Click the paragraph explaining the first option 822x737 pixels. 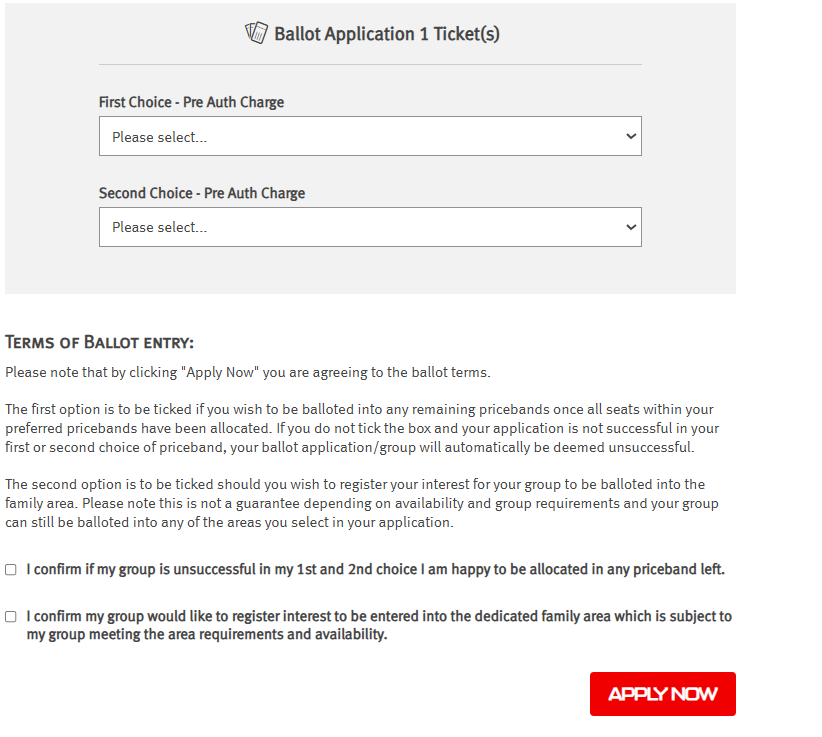(x=362, y=428)
